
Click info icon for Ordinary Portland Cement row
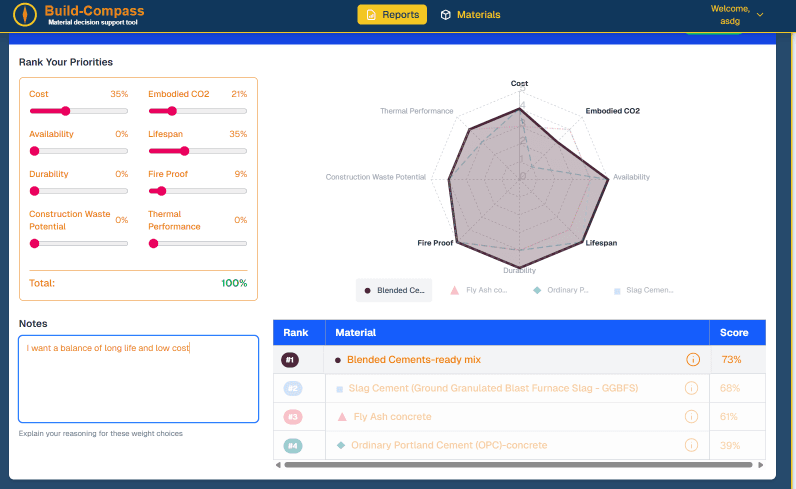coord(691,445)
